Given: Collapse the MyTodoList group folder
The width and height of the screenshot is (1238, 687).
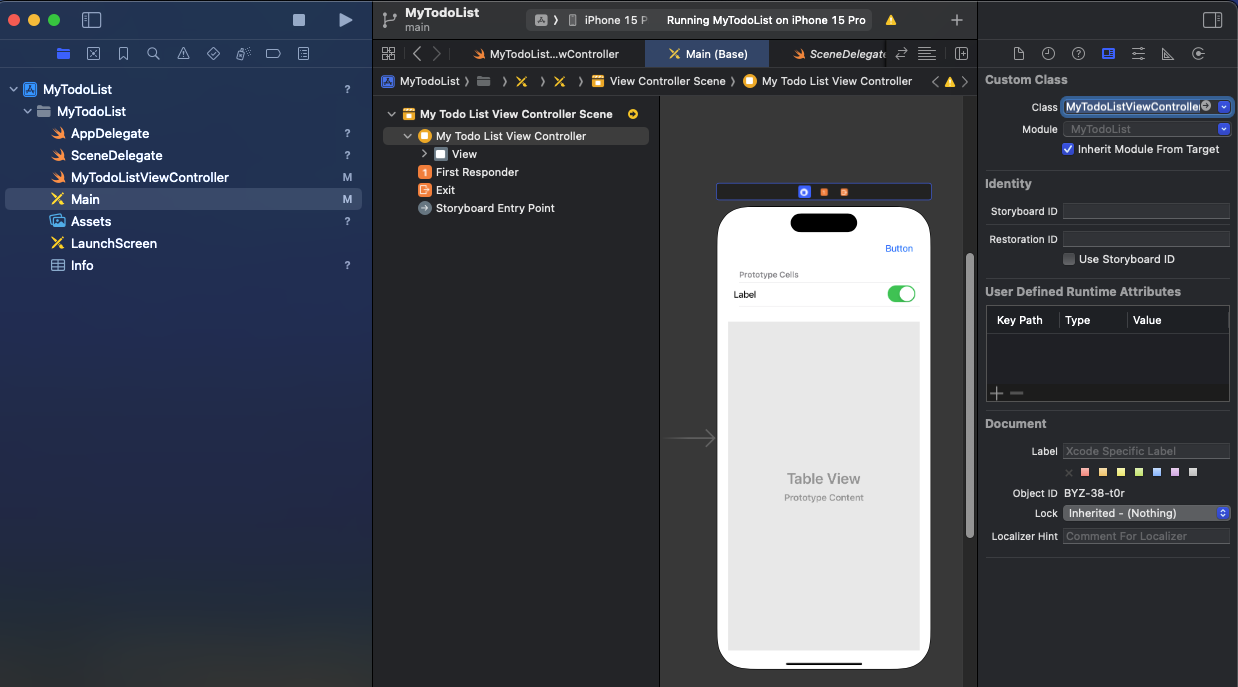Looking at the screenshot, I should tap(27, 111).
